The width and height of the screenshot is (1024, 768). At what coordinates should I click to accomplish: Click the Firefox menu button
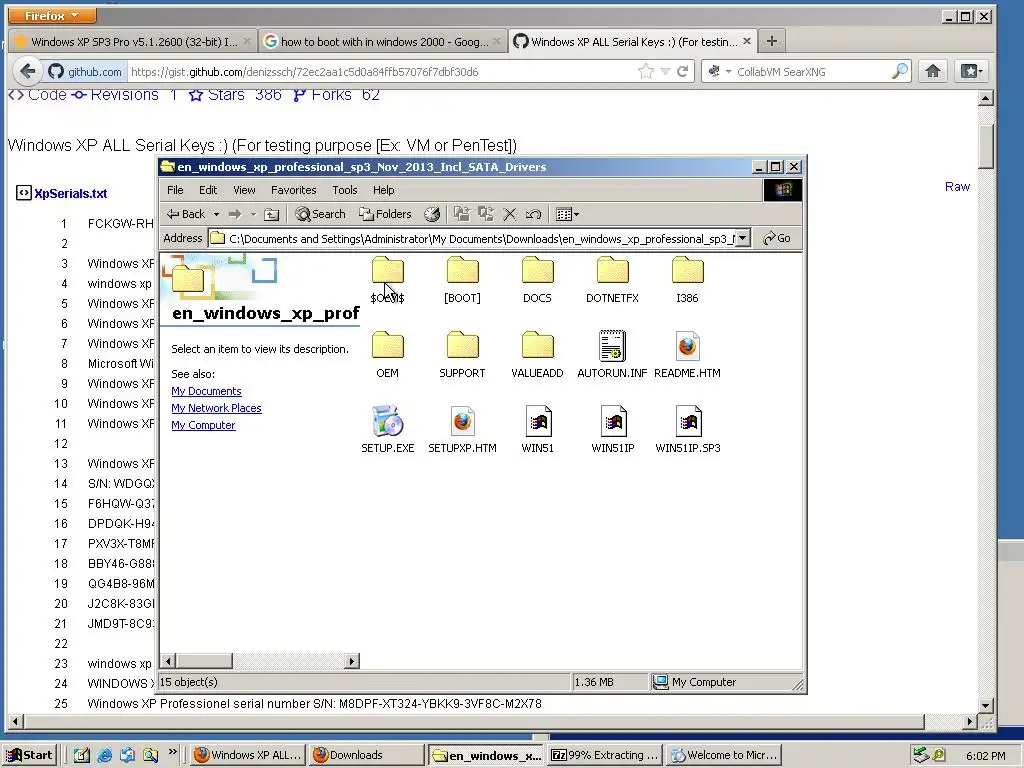tap(52, 15)
